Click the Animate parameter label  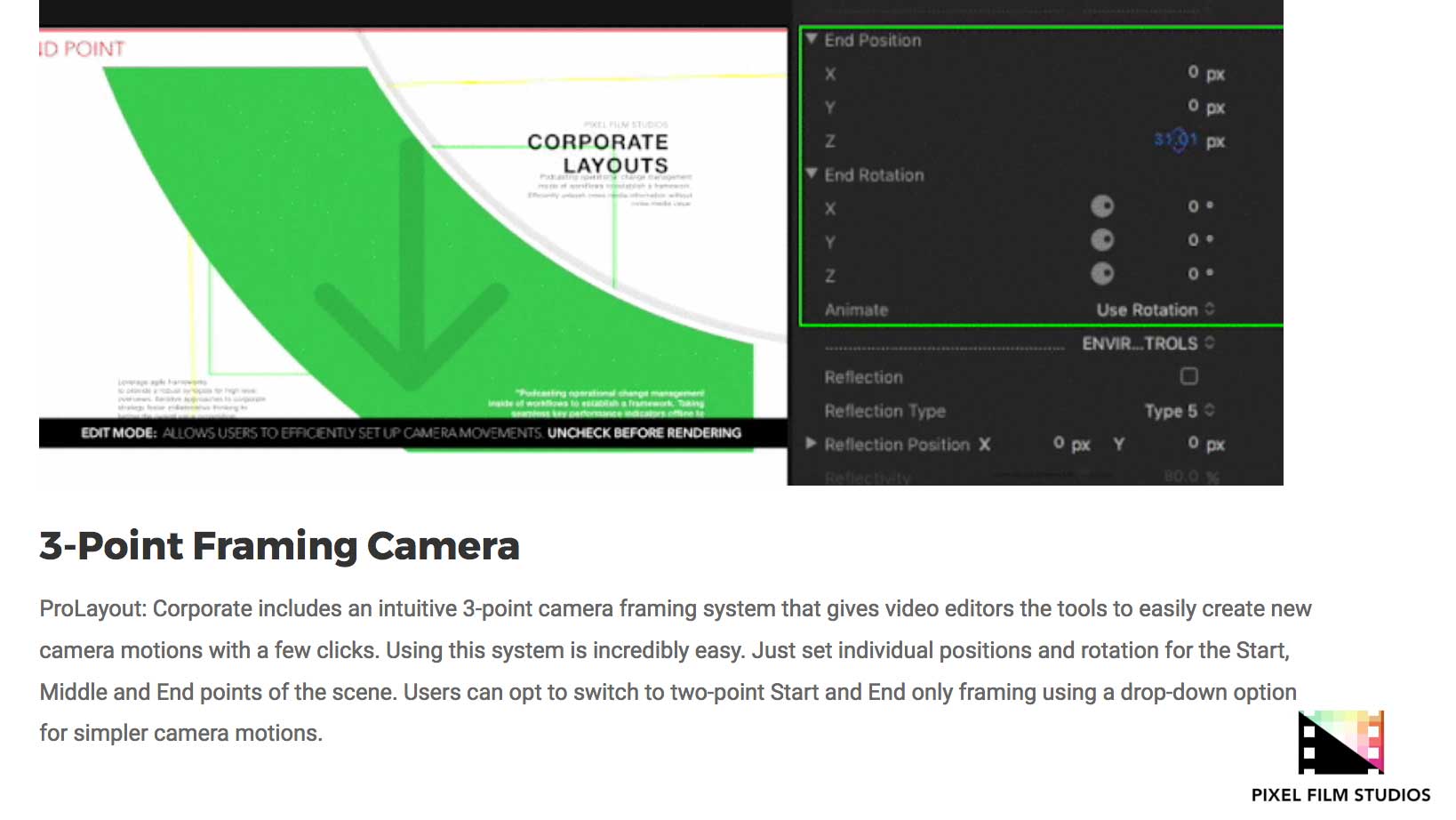point(856,310)
